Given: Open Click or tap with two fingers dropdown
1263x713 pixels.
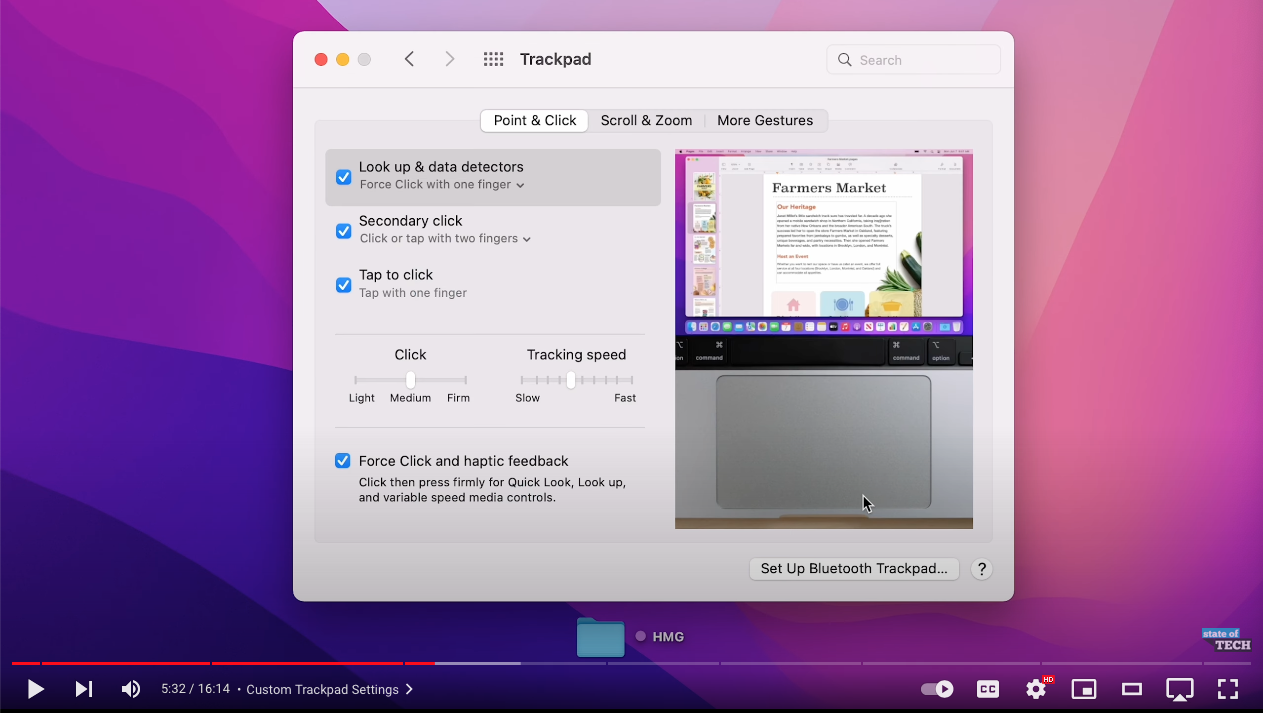Looking at the screenshot, I should click(445, 239).
